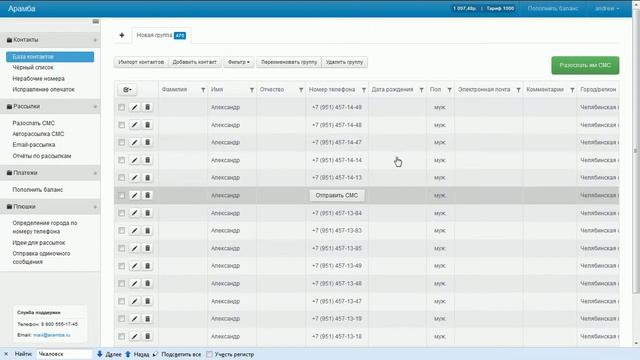640x360 pixels.
Task: Delete contact with phone +7 (951) 457-14-48
Action: point(147,125)
